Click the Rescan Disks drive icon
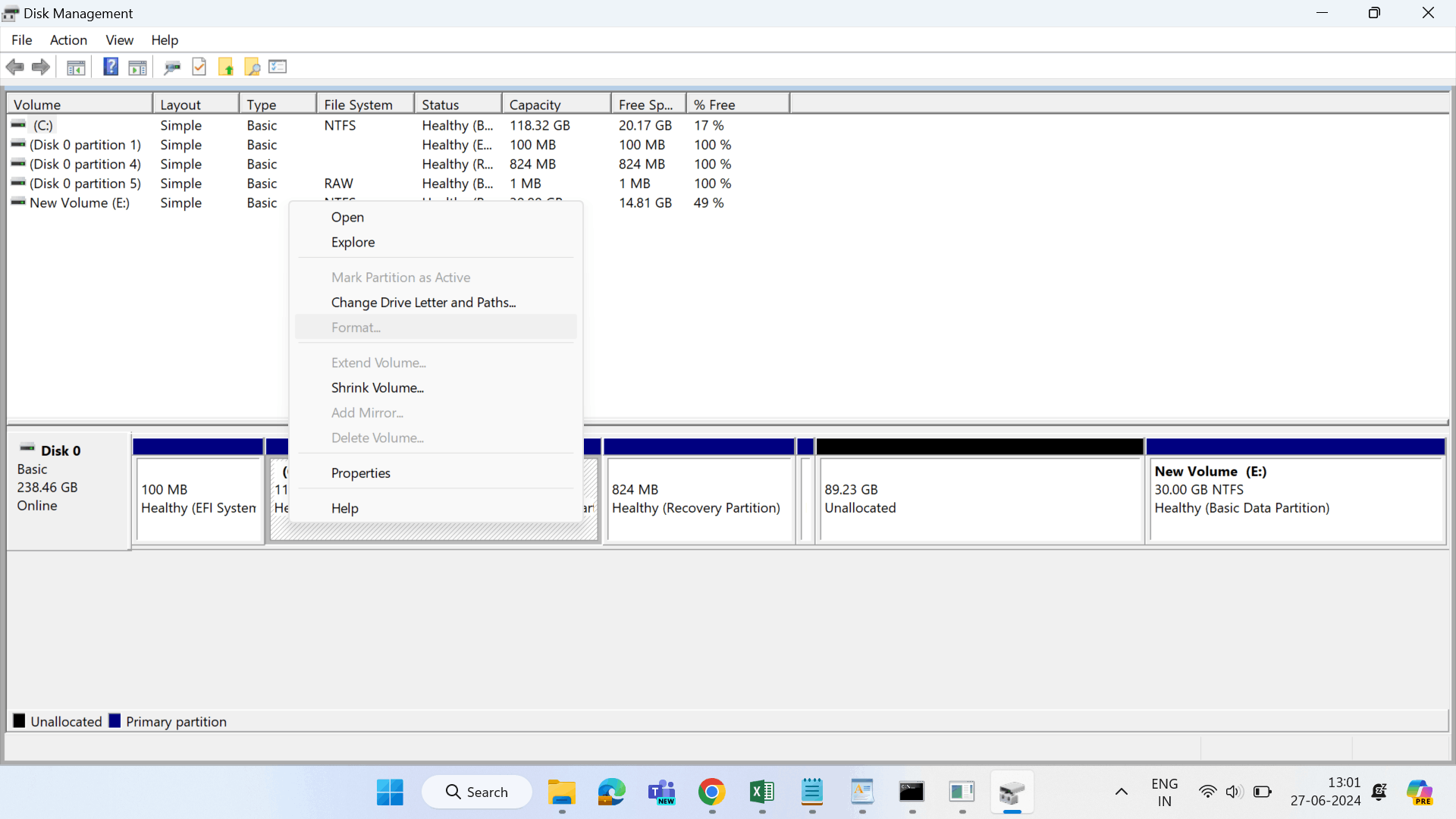1456x819 pixels. [x=172, y=67]
